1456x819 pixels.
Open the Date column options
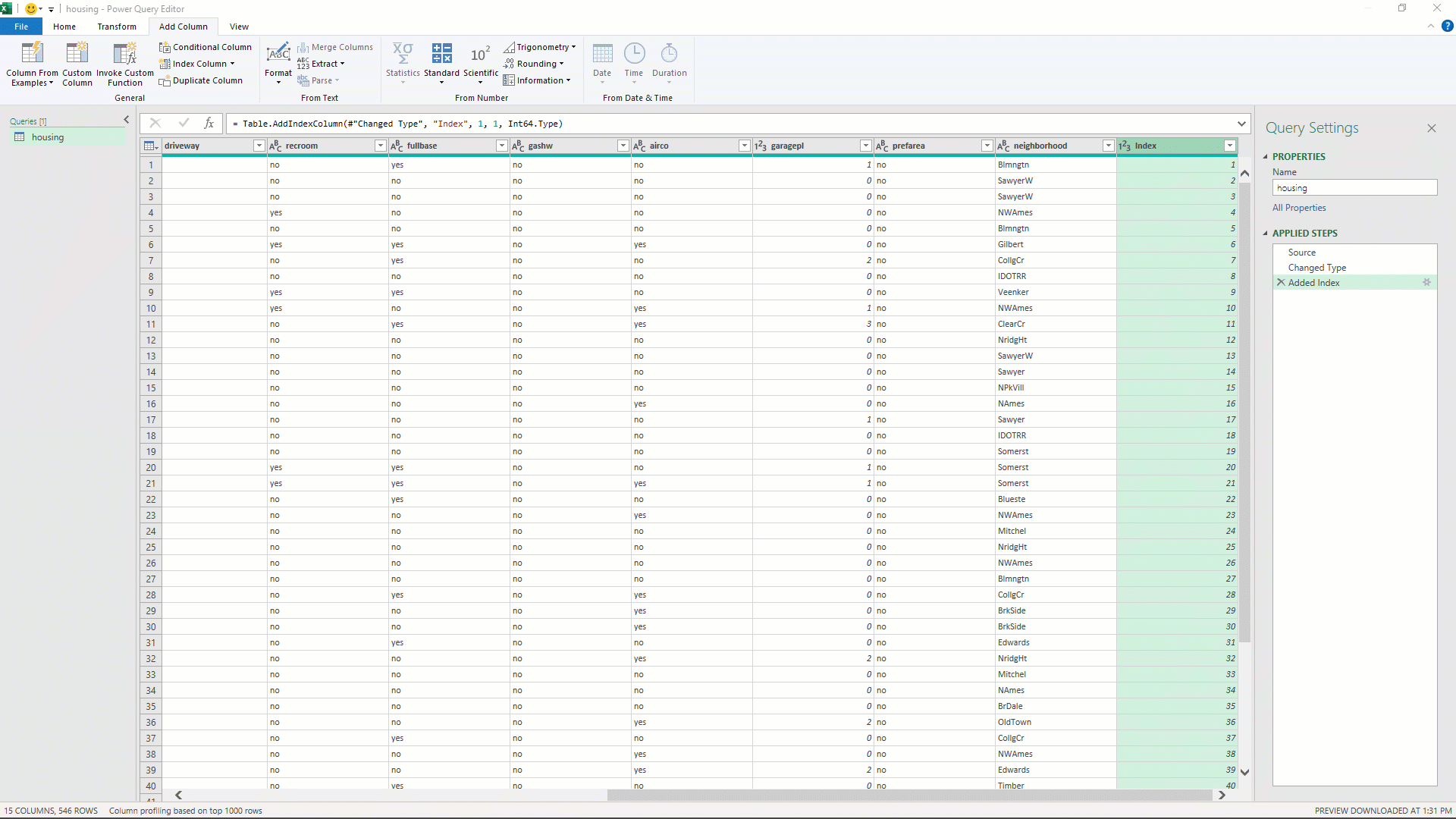pos(602,53)
